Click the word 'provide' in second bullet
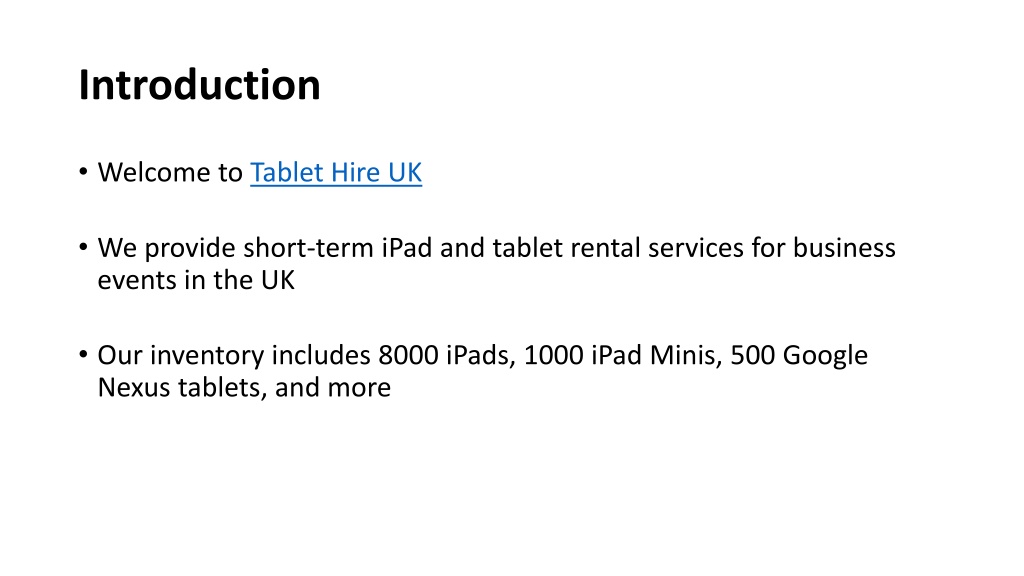The image size is (1024, 576). (x=189, y=248)
